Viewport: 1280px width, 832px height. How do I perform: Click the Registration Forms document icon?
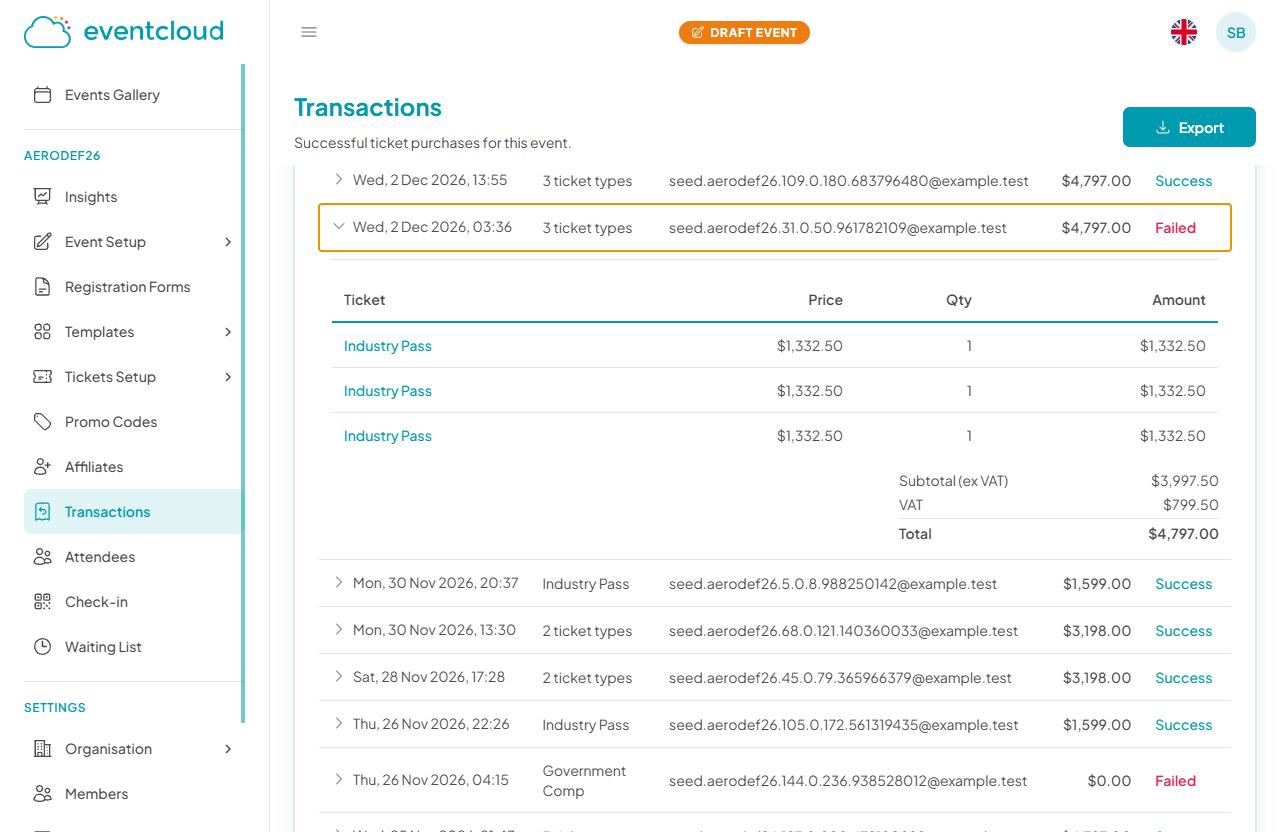42,287
